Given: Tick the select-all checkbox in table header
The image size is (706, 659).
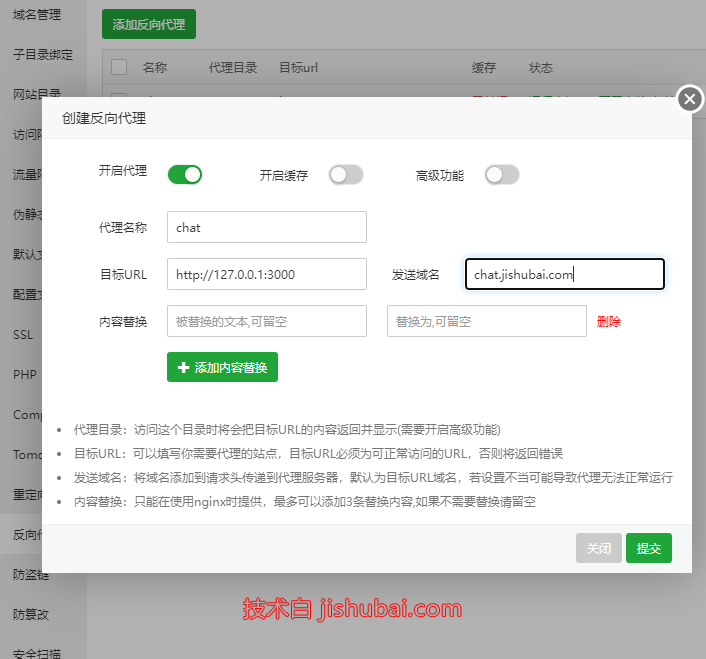Looking at the screenshot, I should click(x=119, y=68).
